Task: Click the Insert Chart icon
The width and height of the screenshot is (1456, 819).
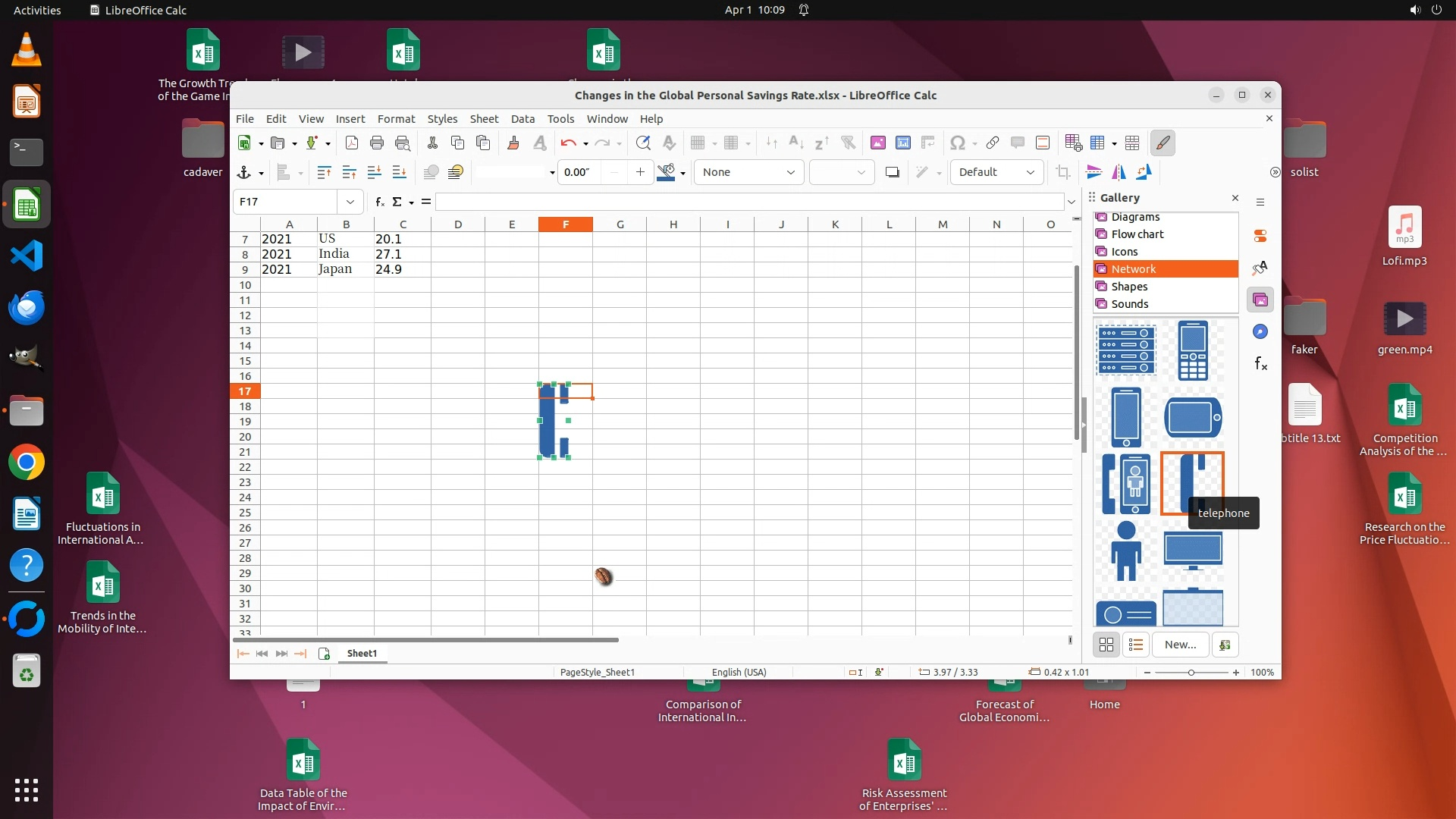Action: pyautogui.click(x=903, y=143)
